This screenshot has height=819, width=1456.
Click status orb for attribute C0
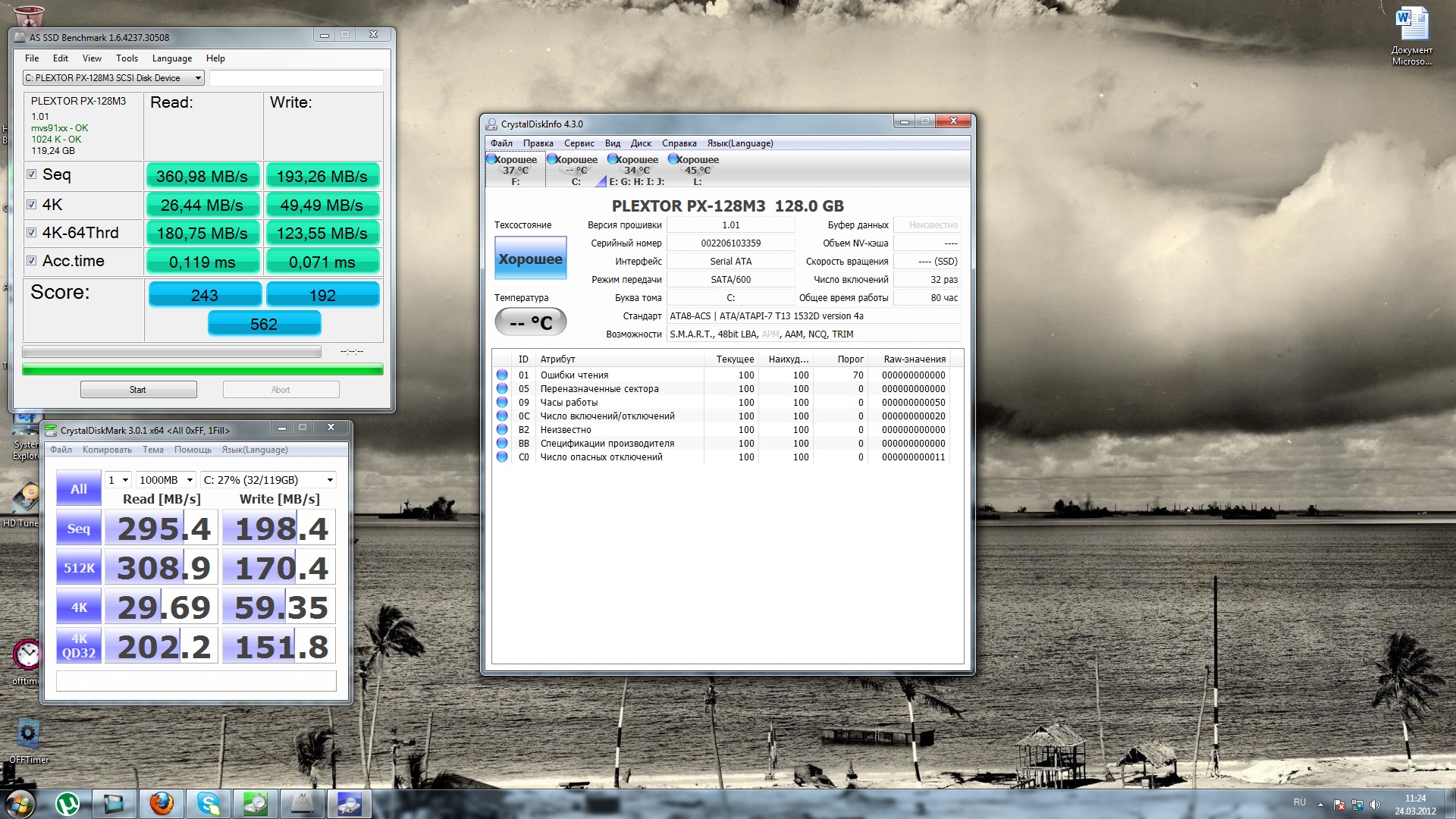point(502,457)
